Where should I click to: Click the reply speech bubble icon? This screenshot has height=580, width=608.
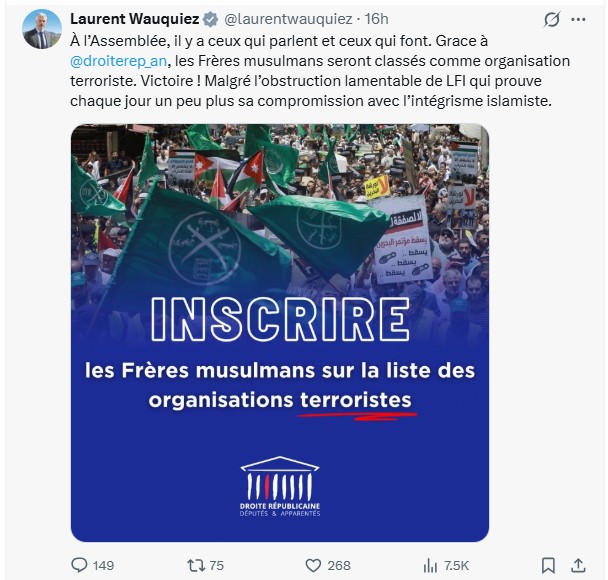(x=79, y=565)
